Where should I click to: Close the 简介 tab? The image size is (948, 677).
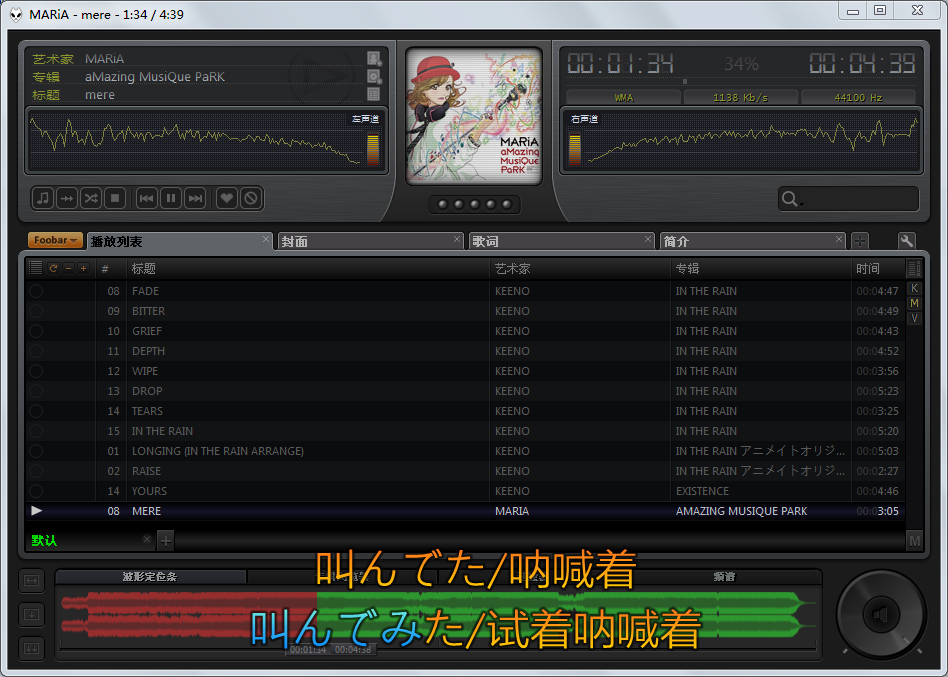click(x=839, y=239)
